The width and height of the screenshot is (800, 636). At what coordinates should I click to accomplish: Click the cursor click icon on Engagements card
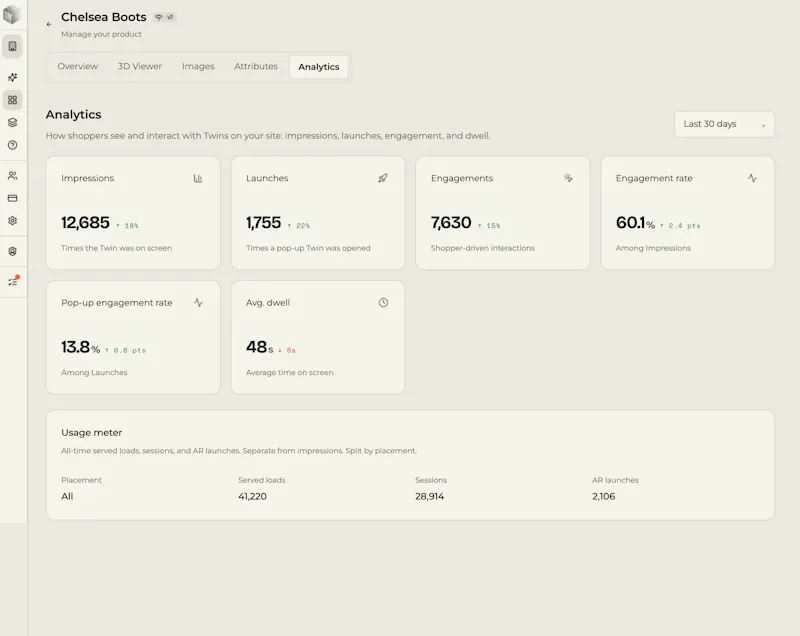568,178
